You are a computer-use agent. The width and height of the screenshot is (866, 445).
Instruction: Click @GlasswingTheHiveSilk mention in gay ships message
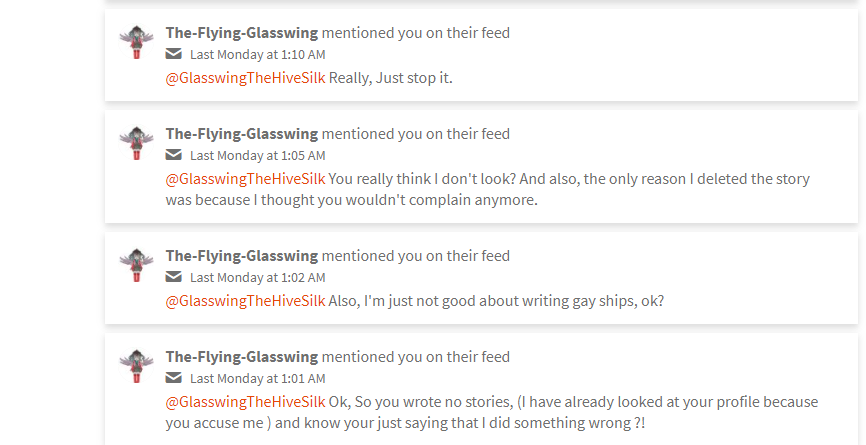pyautogui.click(x=245, y=300)
